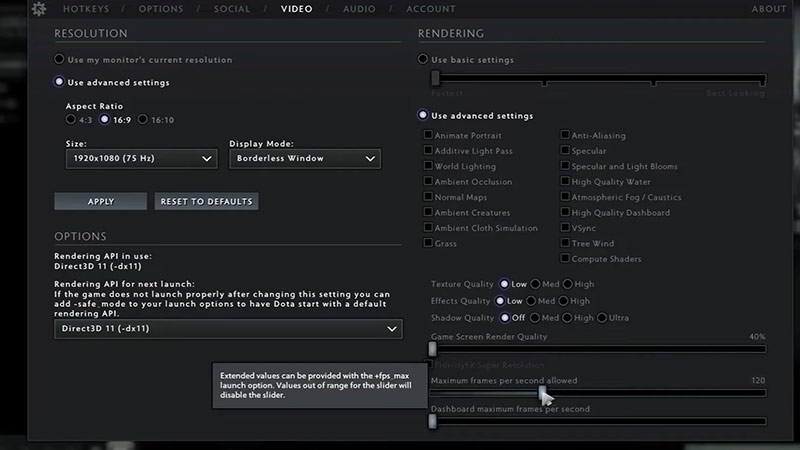This screenshot has width=800, height=450.
Task: Select Use basic settings for rendering
Action: coord(424,60)
